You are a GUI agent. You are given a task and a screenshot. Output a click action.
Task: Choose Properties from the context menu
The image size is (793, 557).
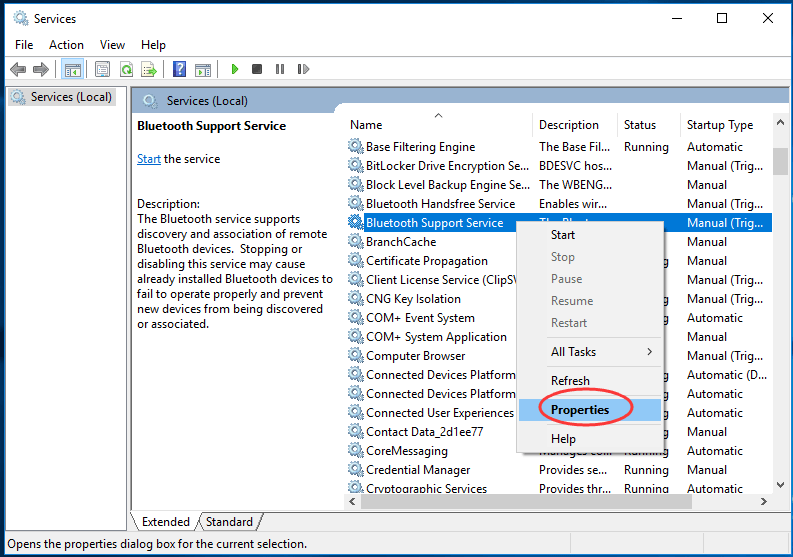579,409
